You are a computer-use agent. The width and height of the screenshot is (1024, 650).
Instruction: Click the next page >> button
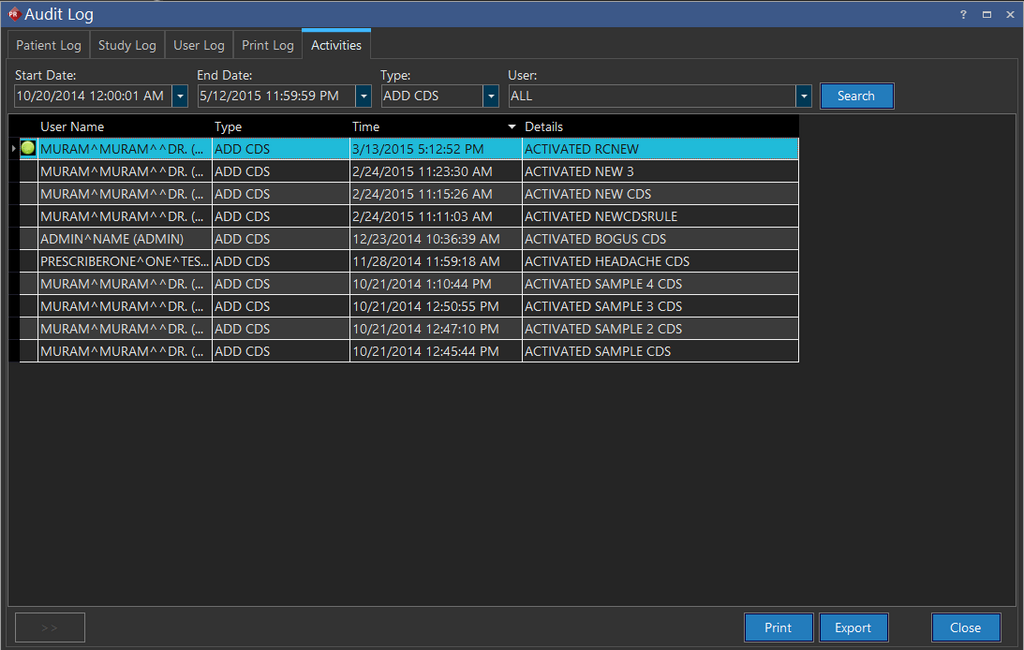(x=50, y=627)
